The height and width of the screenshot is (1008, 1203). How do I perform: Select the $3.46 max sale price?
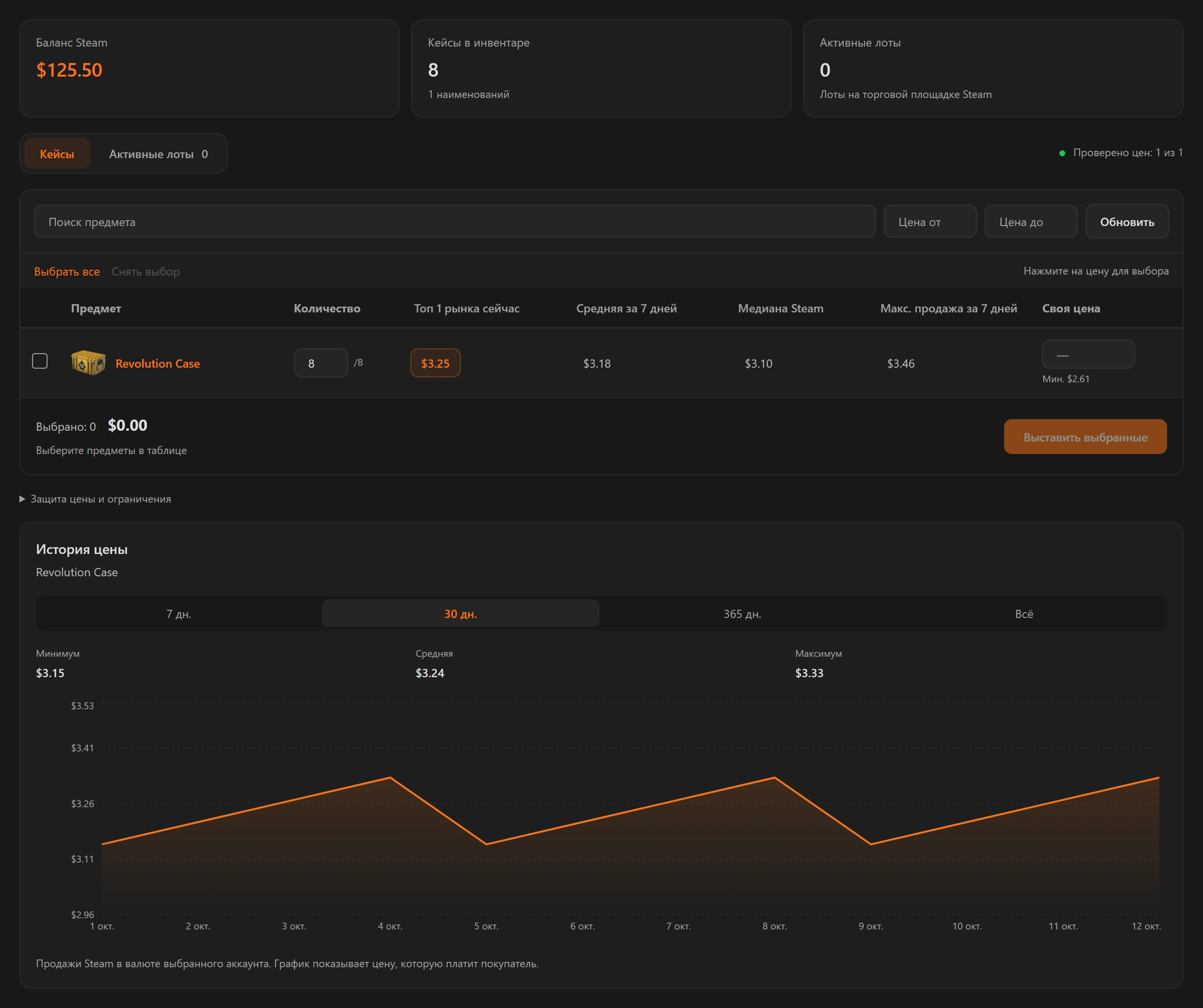(900, 364)
